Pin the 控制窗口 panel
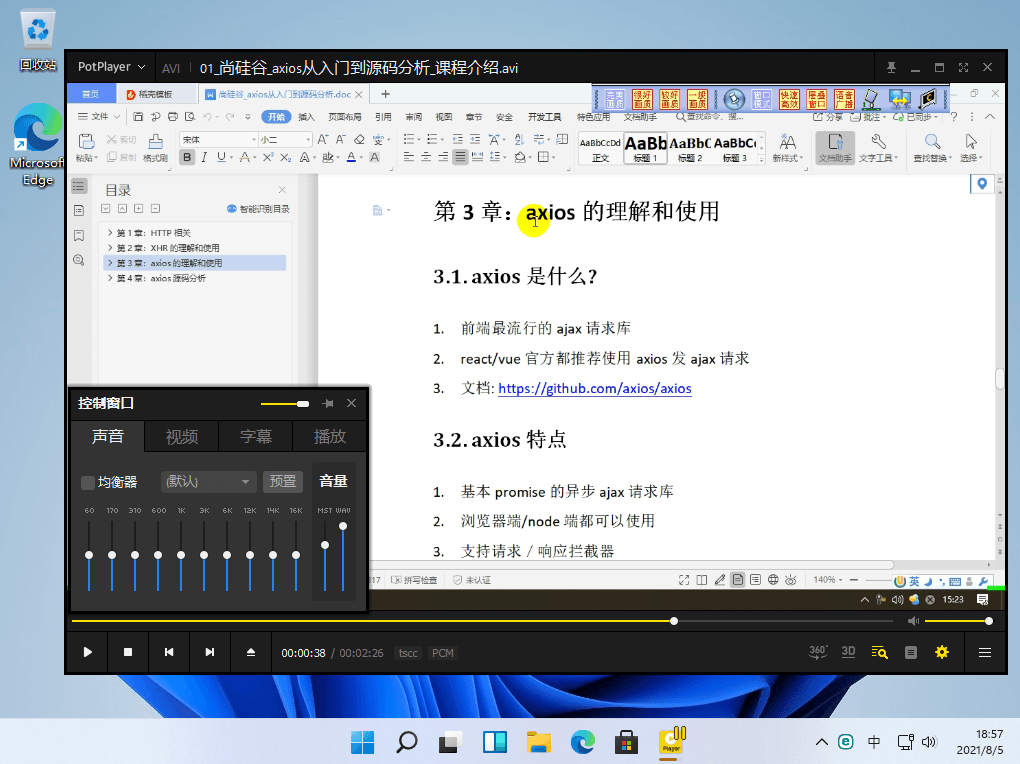Screen dimensions: 1020x764 pos(328,403)
